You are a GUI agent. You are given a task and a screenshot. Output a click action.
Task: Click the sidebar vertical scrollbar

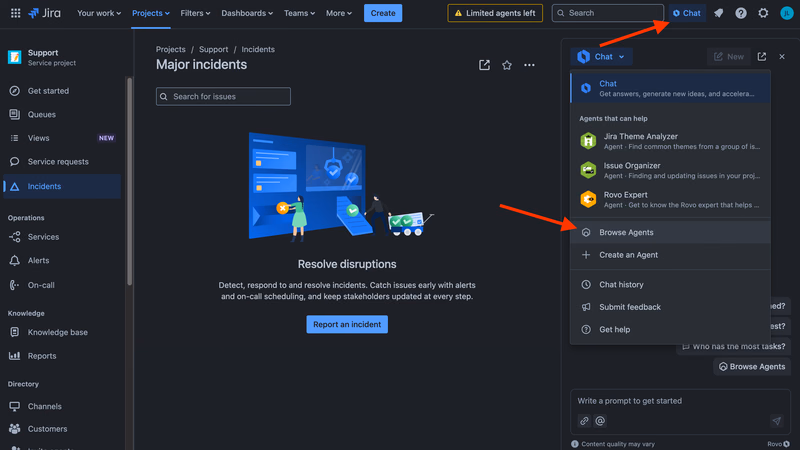[130, 181]
